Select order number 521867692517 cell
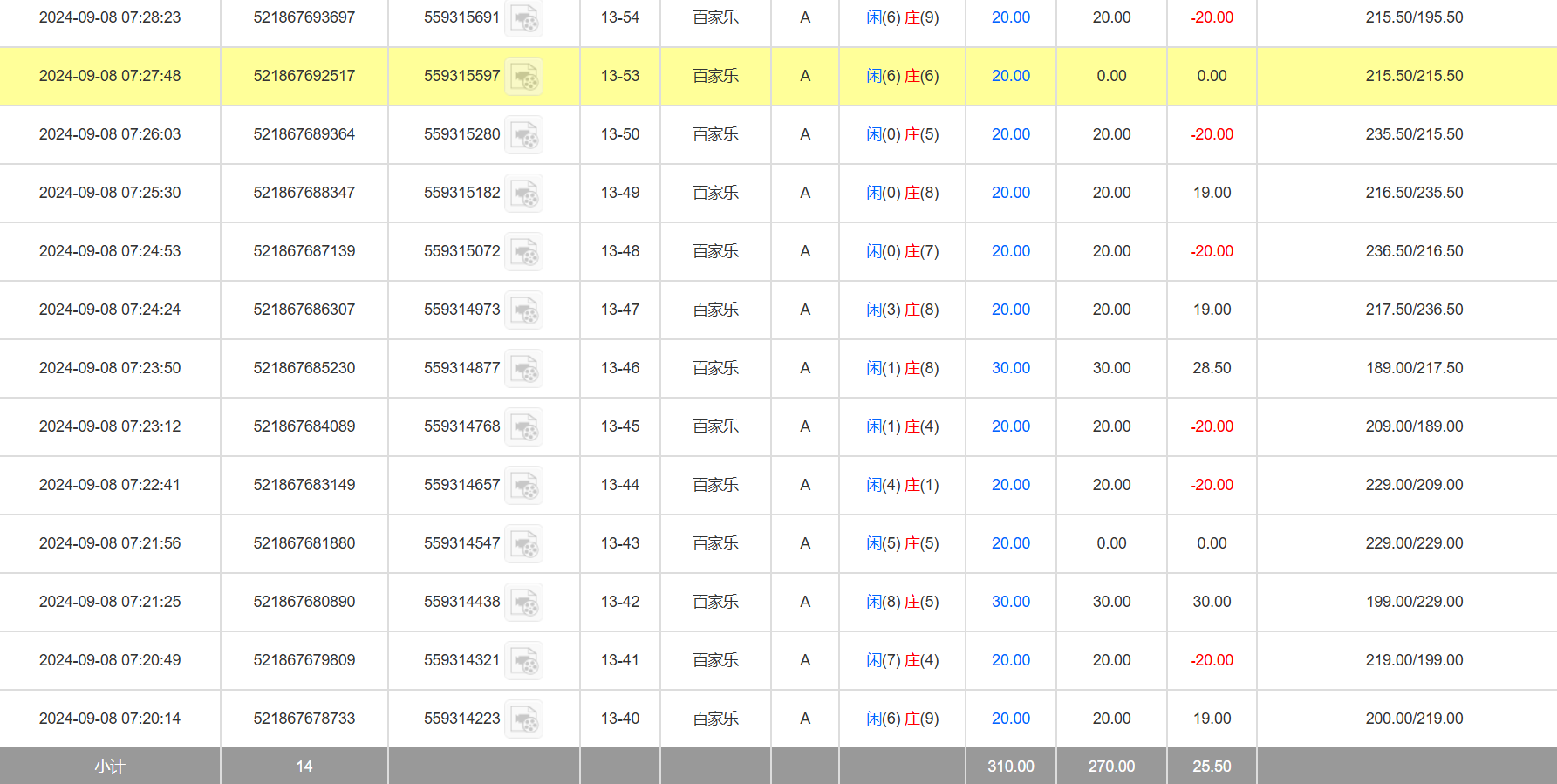The image size is (1557, 784). 304,76
